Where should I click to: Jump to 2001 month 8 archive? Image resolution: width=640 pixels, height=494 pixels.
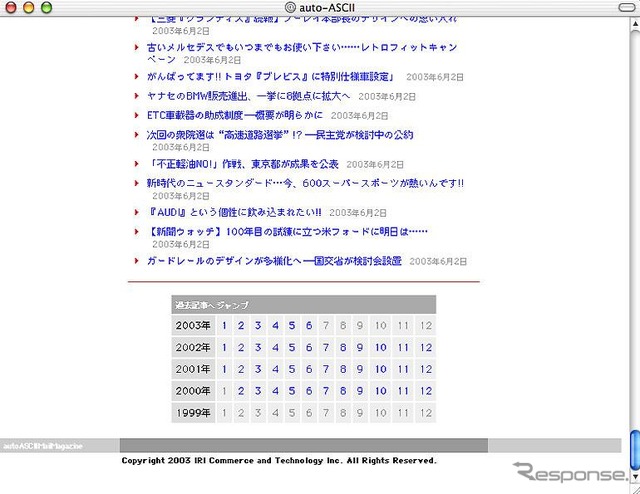point(343,369)
